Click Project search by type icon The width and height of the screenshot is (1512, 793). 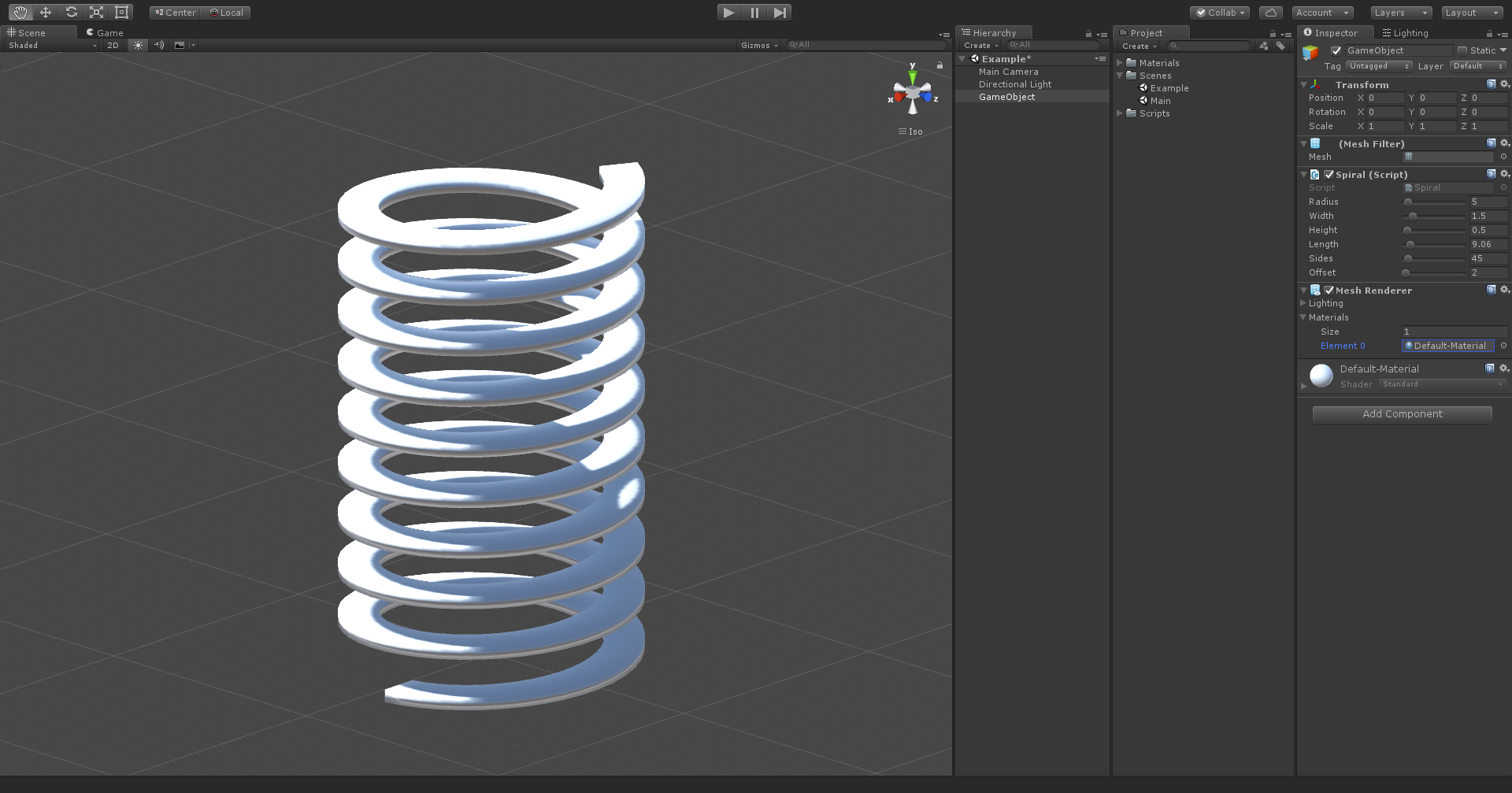(x=1264, y=46)
